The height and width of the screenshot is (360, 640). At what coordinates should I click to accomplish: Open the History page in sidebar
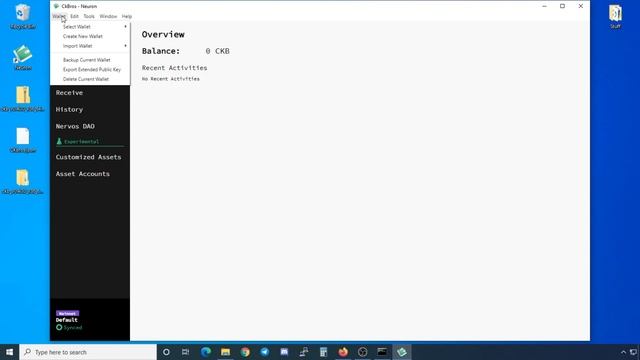click(69, 109)
